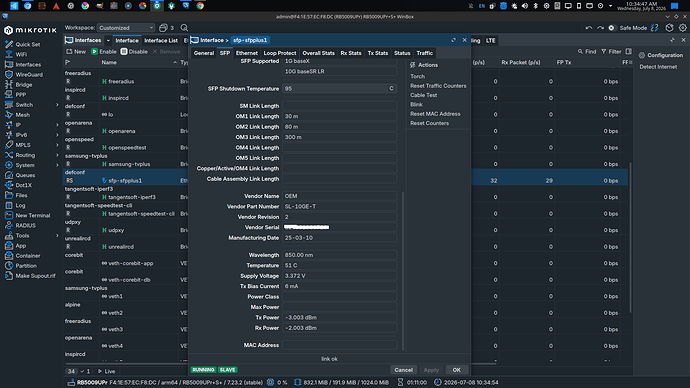Toggle the Live refresh control

pos(106,371)
